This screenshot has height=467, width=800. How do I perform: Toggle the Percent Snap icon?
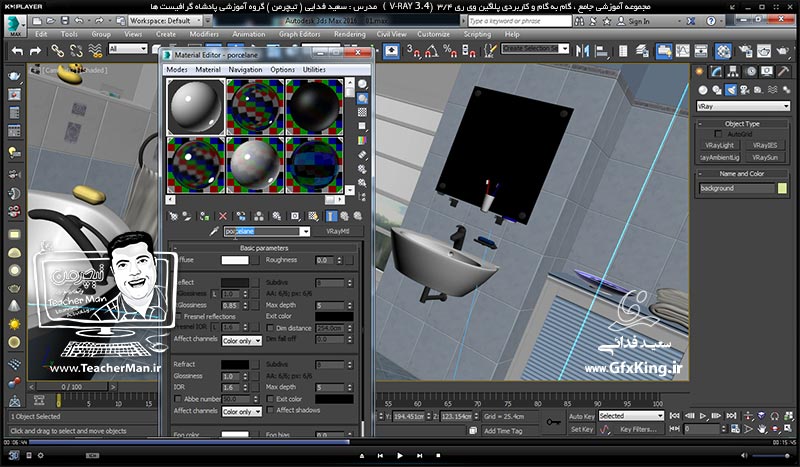pyautogui.click(x=449, y=51)
